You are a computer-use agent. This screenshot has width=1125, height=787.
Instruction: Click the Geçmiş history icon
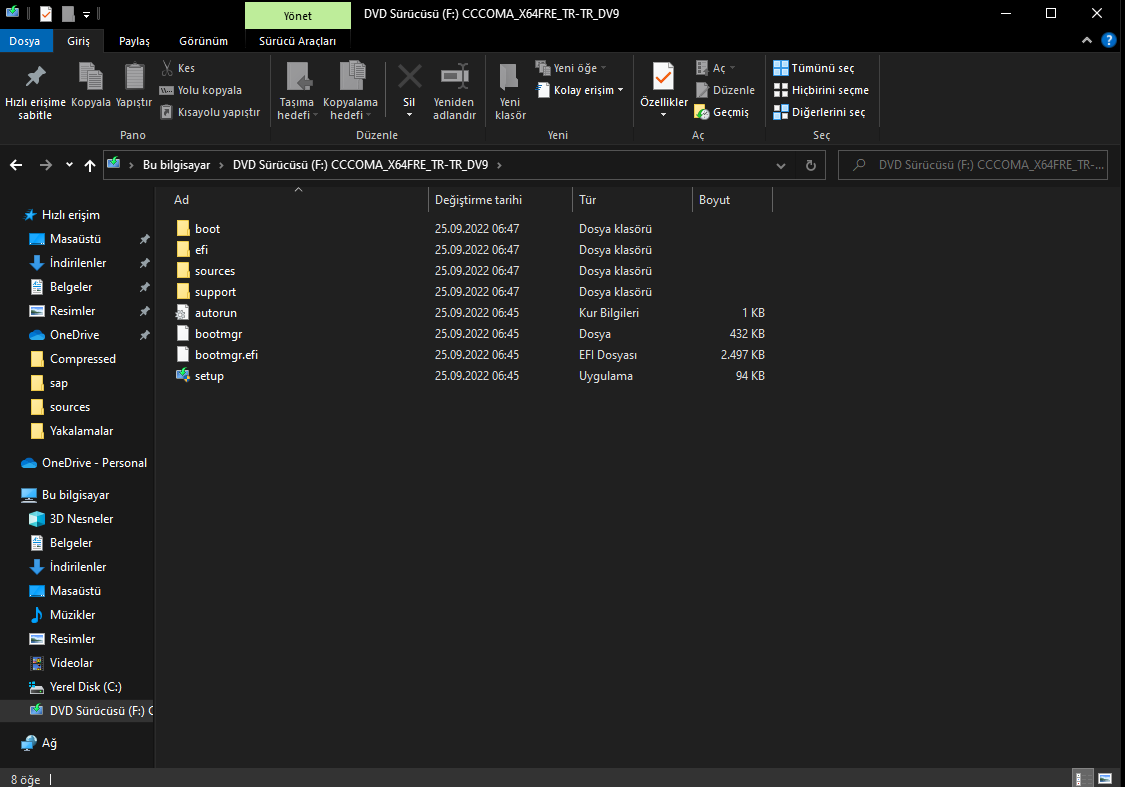(x=702, y=113)
